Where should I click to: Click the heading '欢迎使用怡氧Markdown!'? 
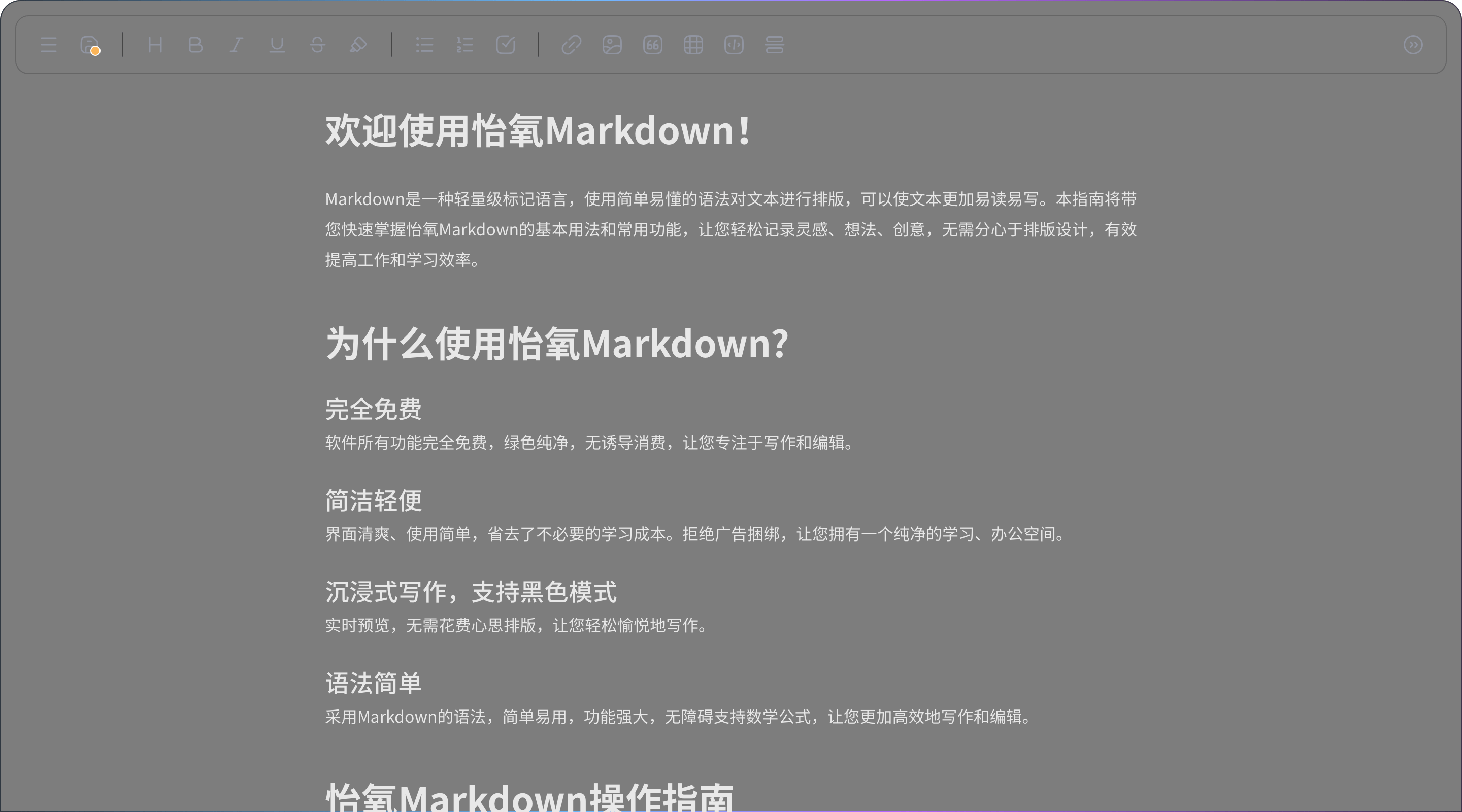pos(538,131)
